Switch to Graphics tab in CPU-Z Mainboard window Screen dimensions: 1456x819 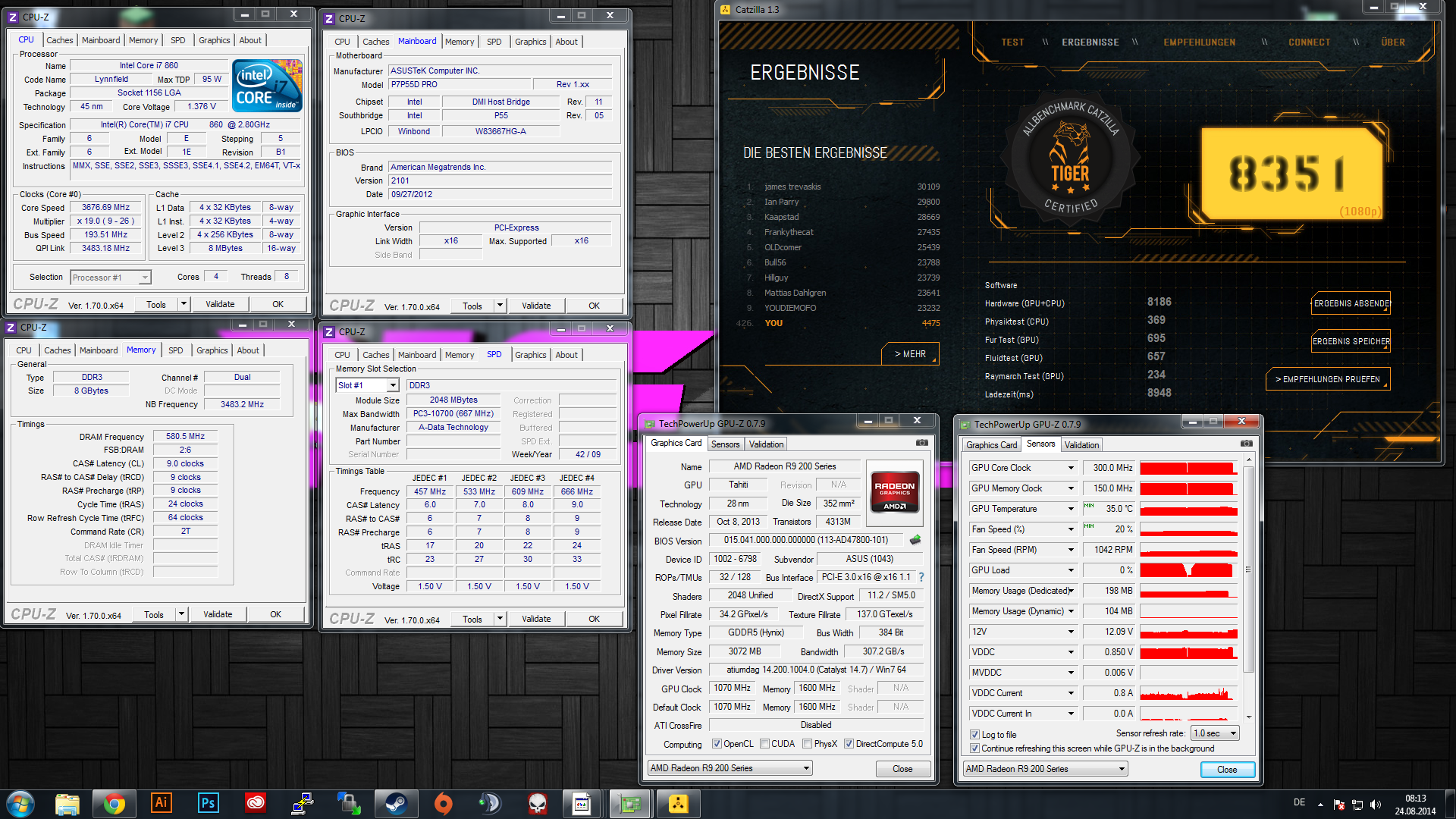tap(530, 42)
